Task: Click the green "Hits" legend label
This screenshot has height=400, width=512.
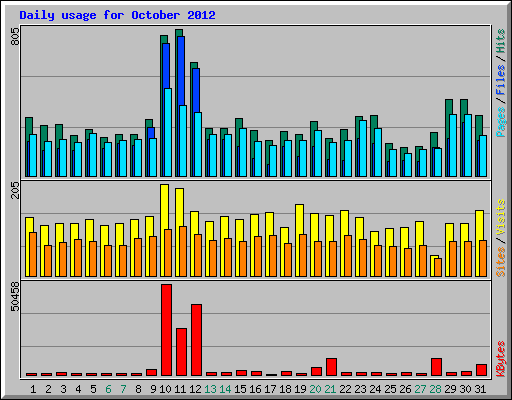Action: [501, 41]
